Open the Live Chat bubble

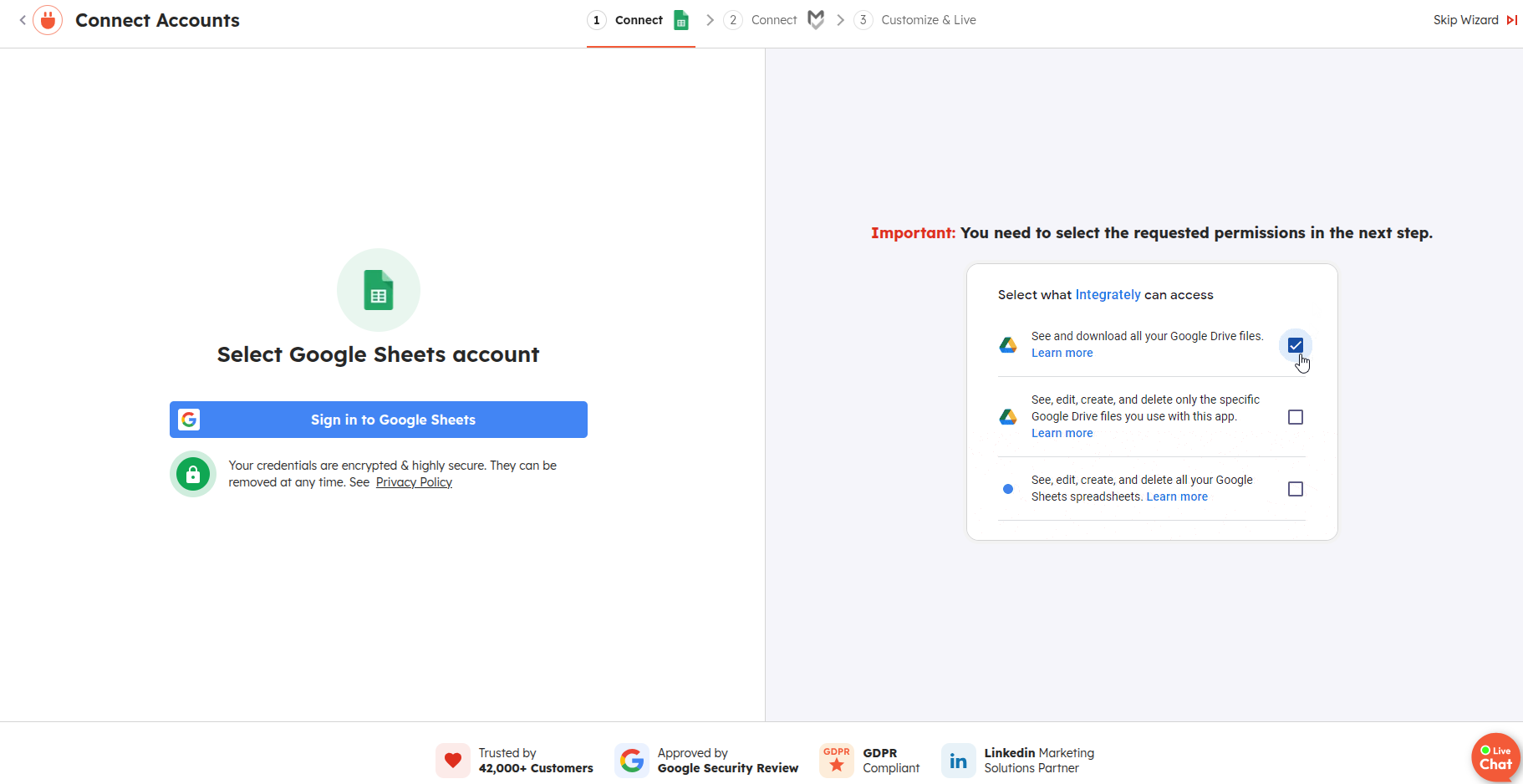coord(1495,757)
